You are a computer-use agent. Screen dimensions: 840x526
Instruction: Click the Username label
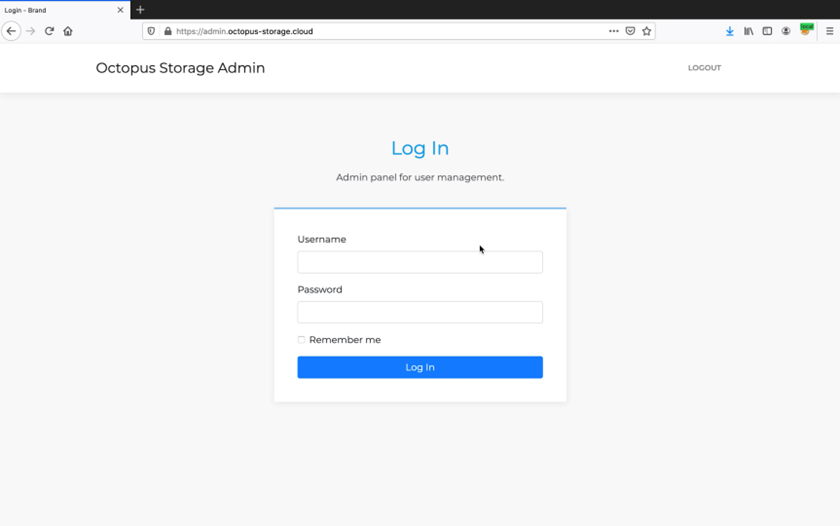(322, 239)
